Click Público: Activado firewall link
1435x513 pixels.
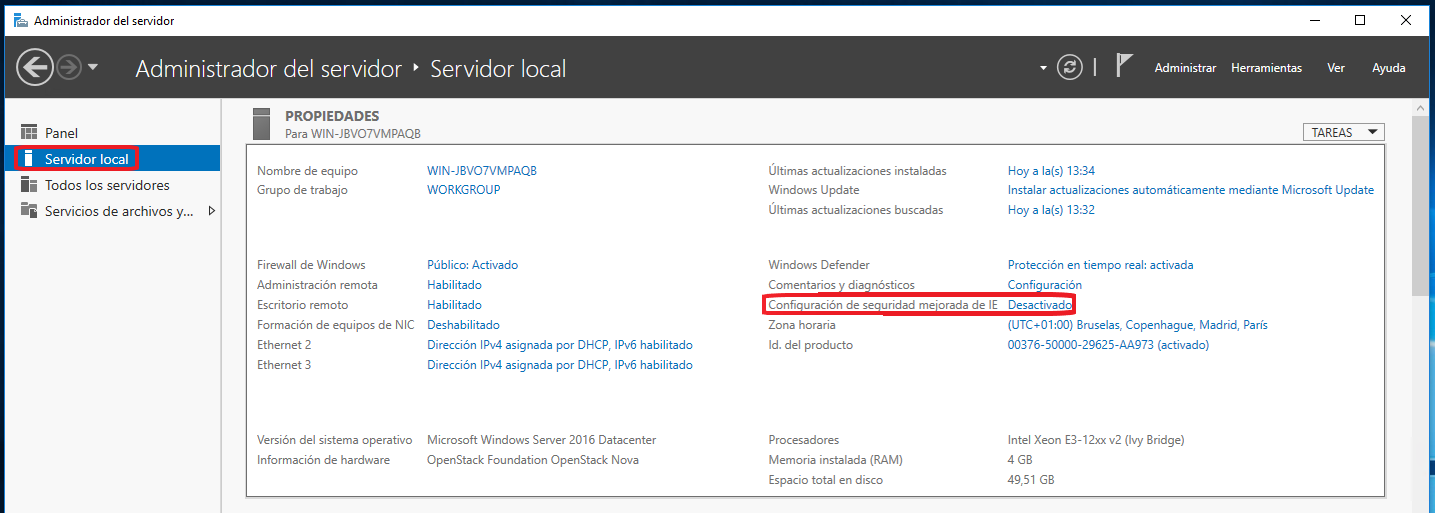[472, 265]
